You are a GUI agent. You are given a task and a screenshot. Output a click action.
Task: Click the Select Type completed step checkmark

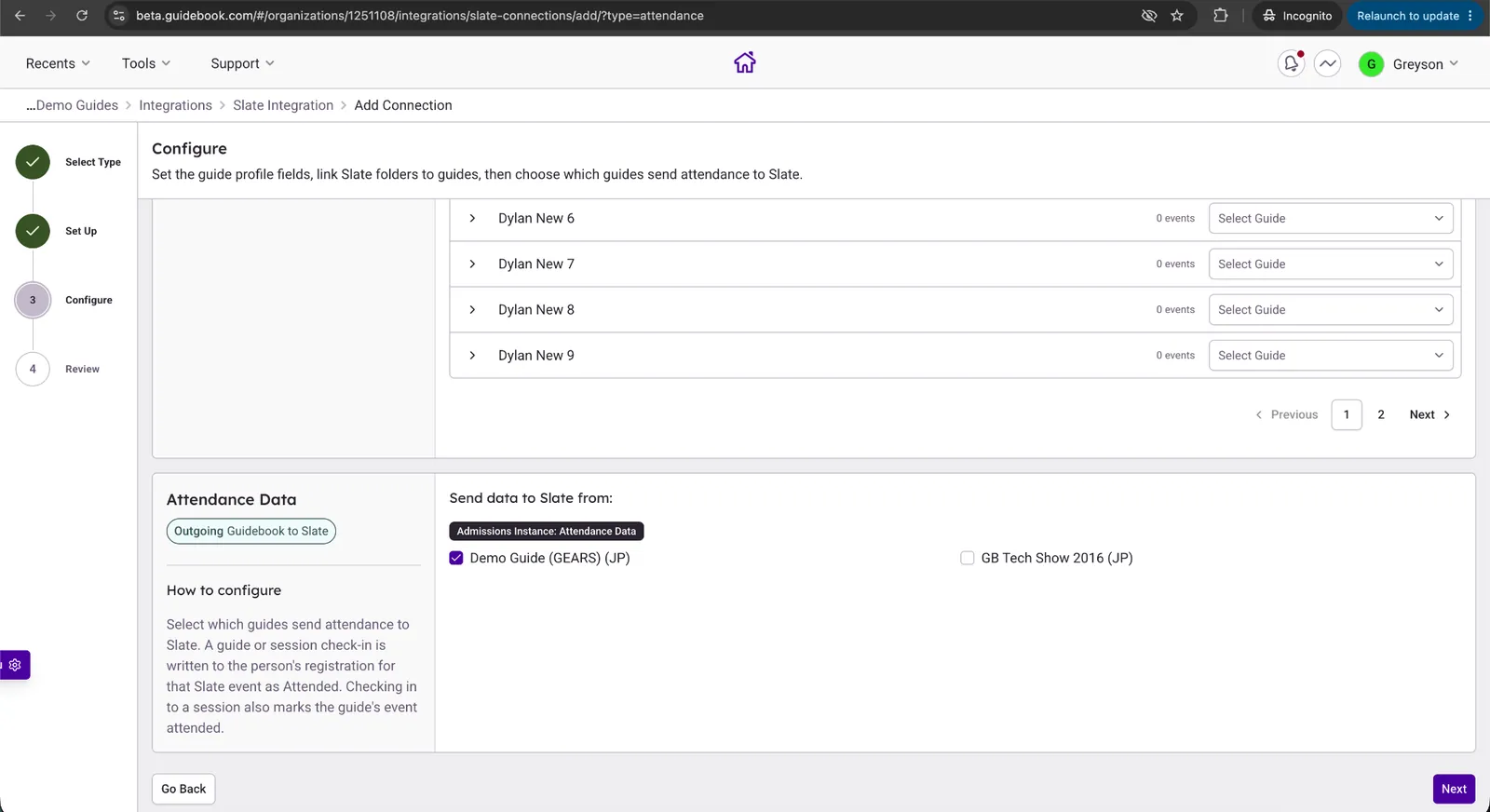click(33, 162)
